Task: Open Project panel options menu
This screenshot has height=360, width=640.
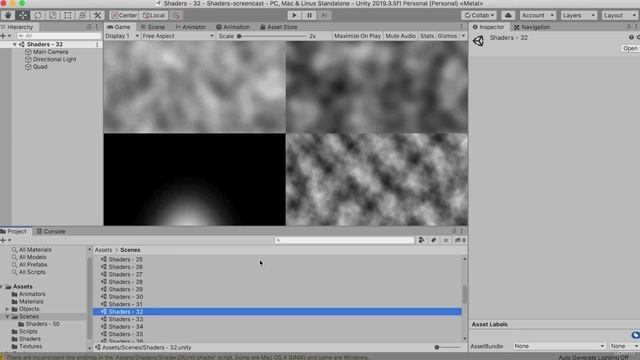Action: pos(462,231)
